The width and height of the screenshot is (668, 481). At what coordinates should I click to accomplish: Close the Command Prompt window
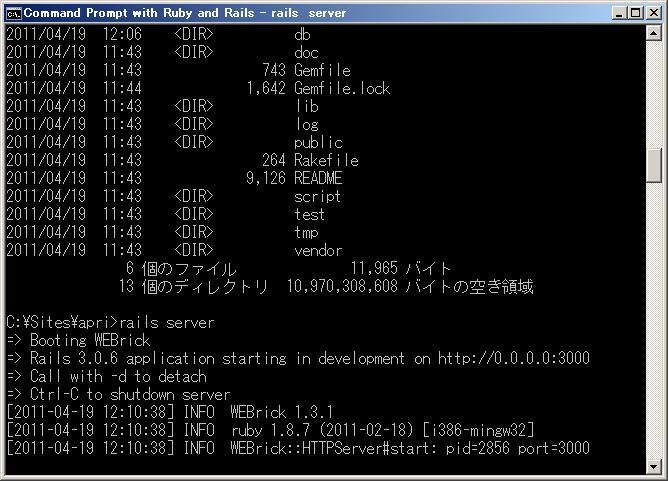tap(654, 13)
